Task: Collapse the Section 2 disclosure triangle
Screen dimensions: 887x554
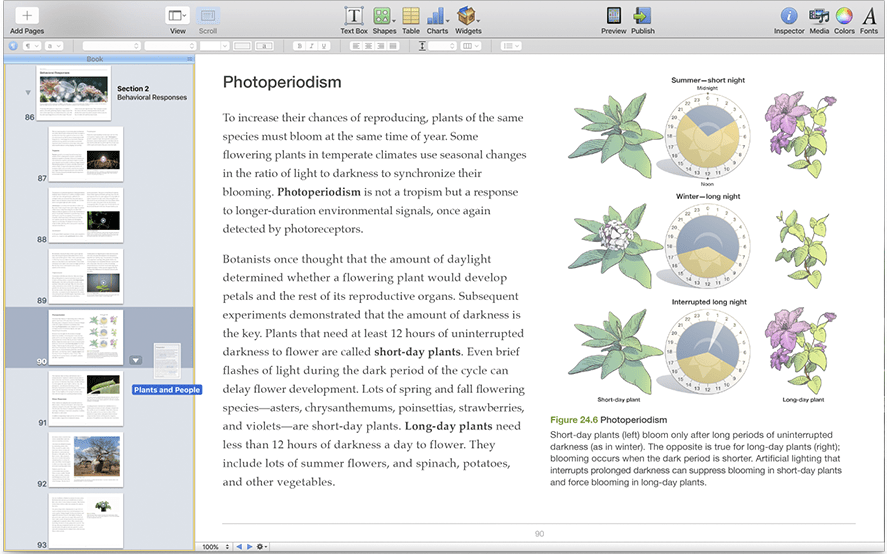Action: (27, 92)
